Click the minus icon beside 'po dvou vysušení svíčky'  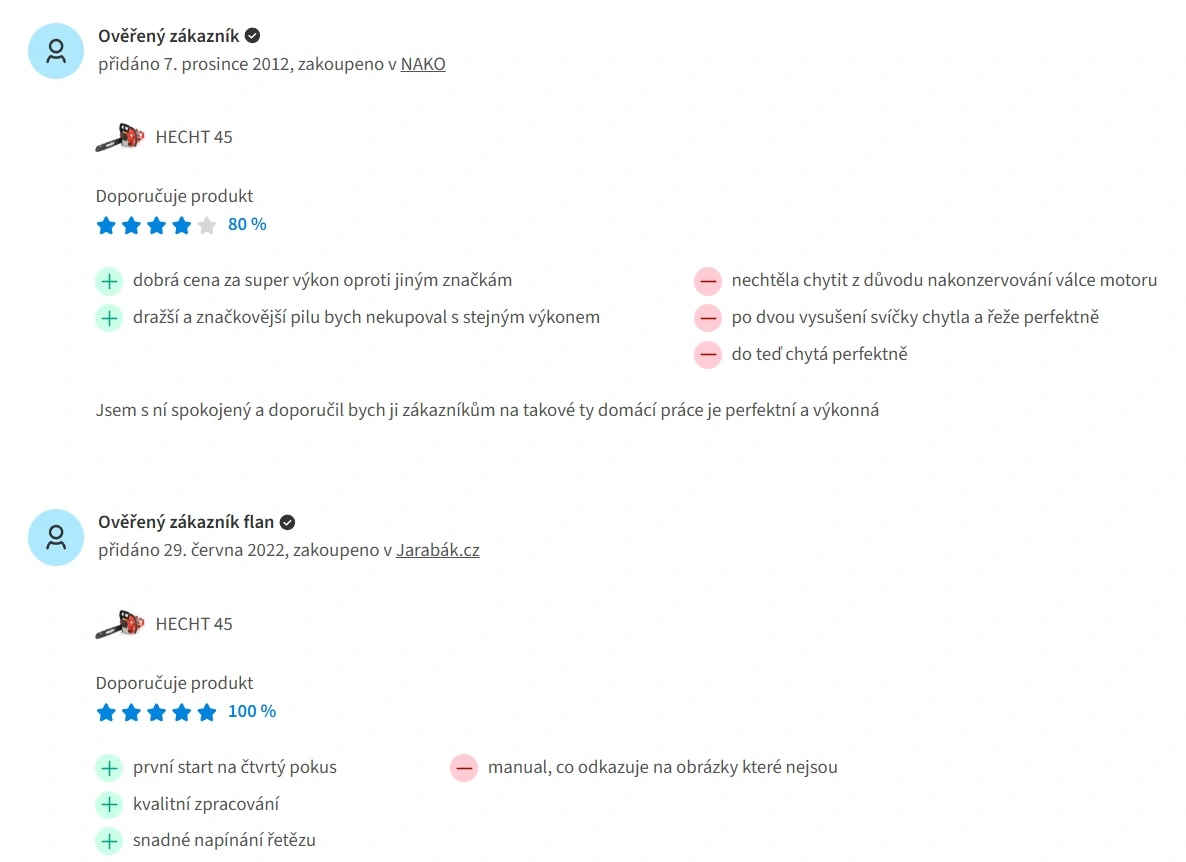[707, 318]
